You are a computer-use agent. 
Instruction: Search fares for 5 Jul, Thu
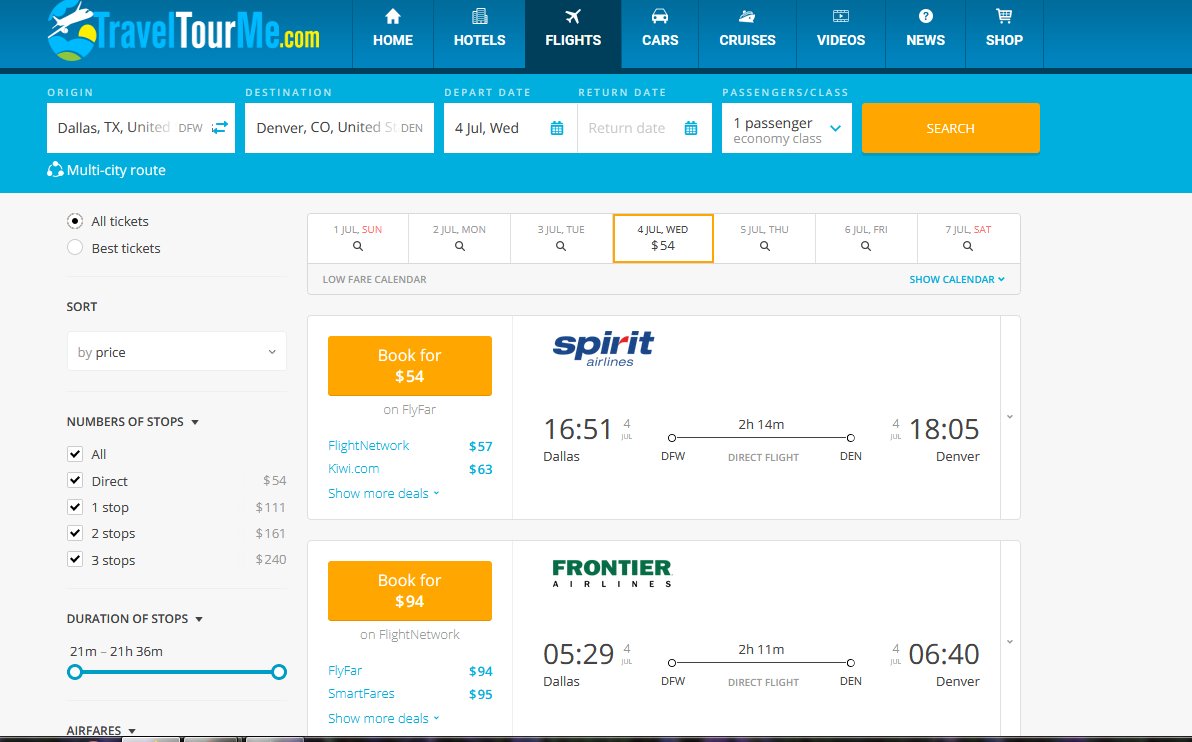coord(765,238)
